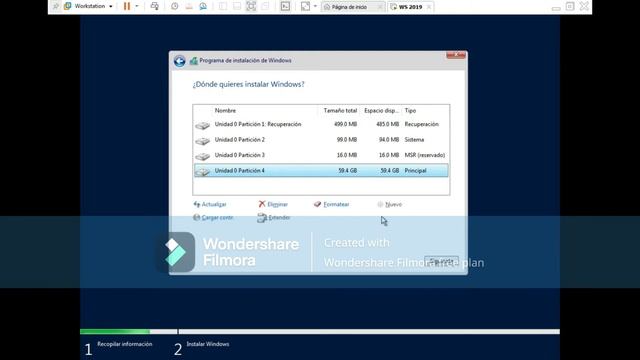Select Unidad 0 Partición 2 row
The height and width of the screenshot is (360, 640).
(x=321, y=140)
